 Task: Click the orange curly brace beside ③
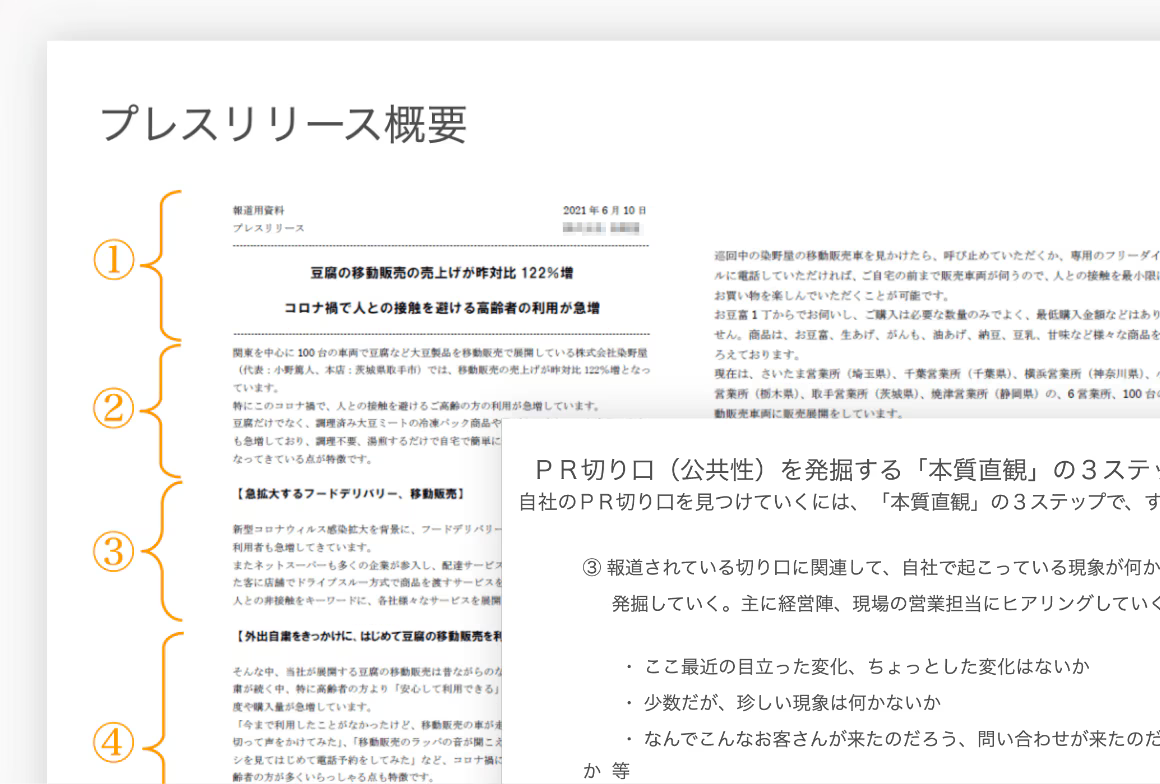(x=158, y=551)
